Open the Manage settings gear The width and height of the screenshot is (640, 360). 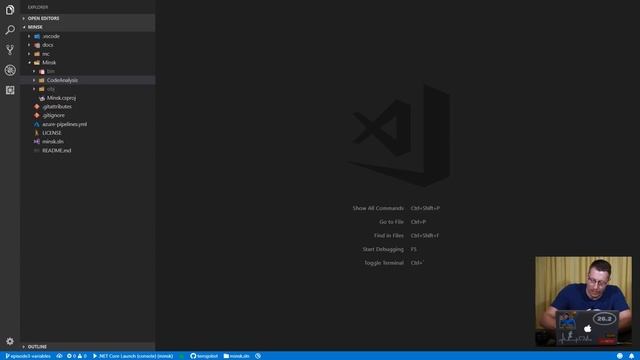coord(10,341)
